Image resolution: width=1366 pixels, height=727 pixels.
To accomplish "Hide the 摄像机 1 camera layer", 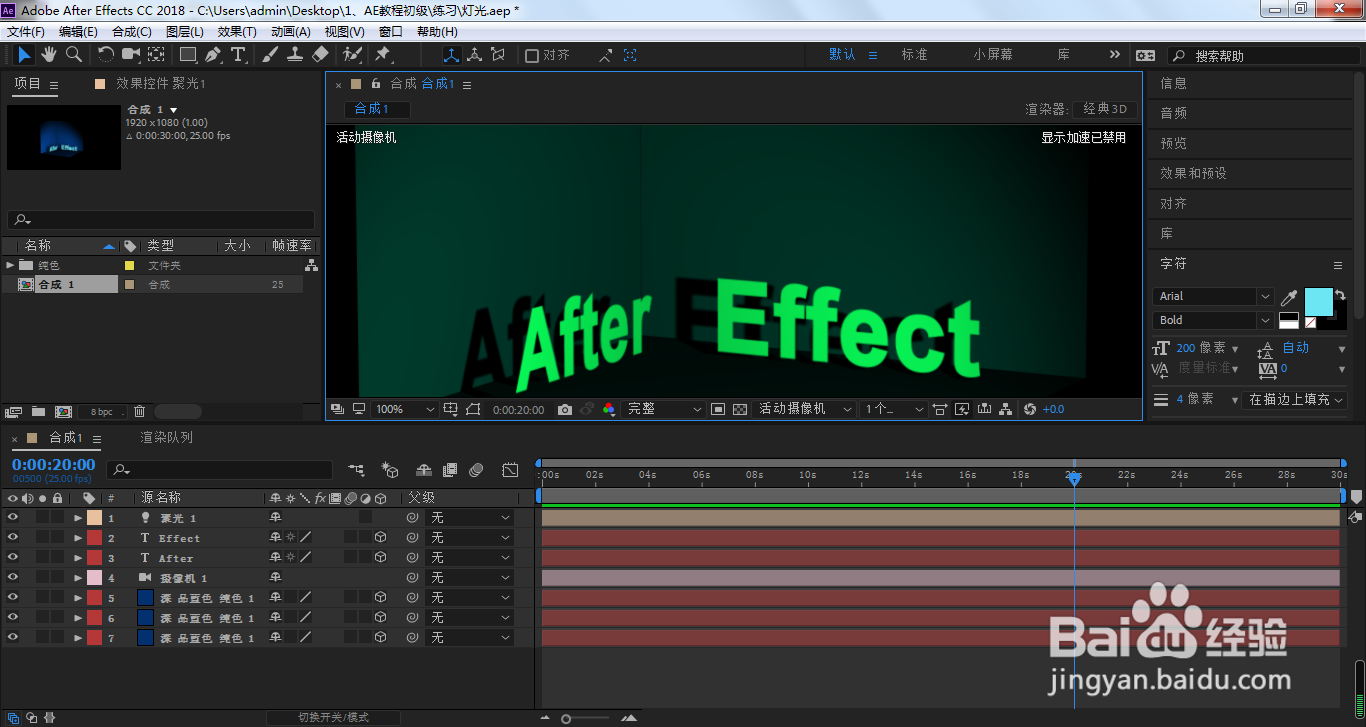I will [12, 577].
